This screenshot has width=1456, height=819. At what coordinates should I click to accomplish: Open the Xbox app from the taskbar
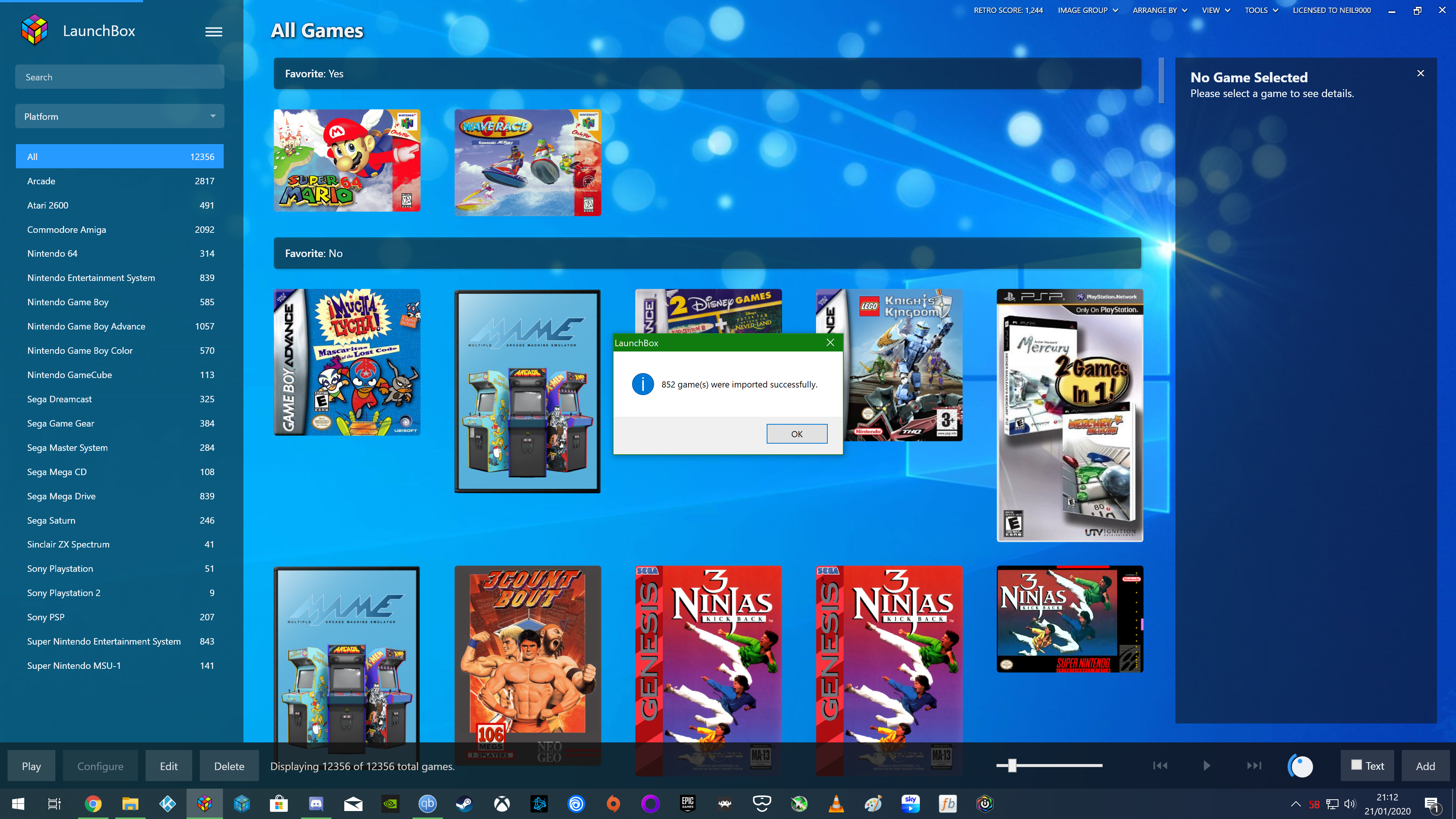[x=502, y=803]
